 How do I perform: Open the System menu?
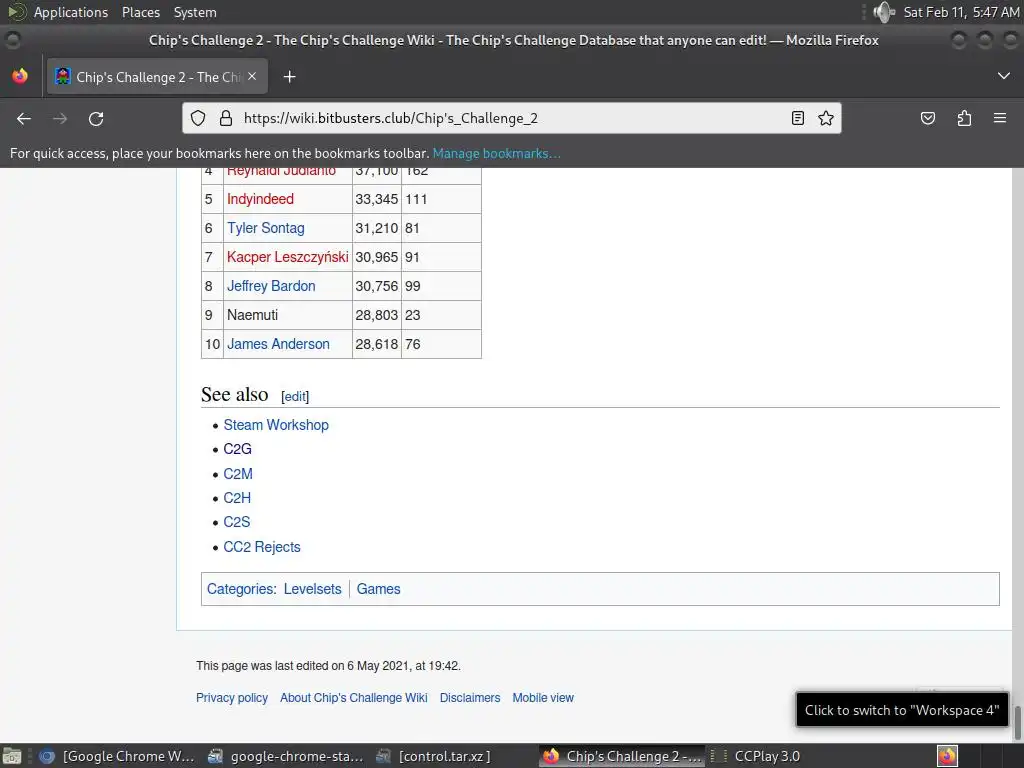coord(195,12)
